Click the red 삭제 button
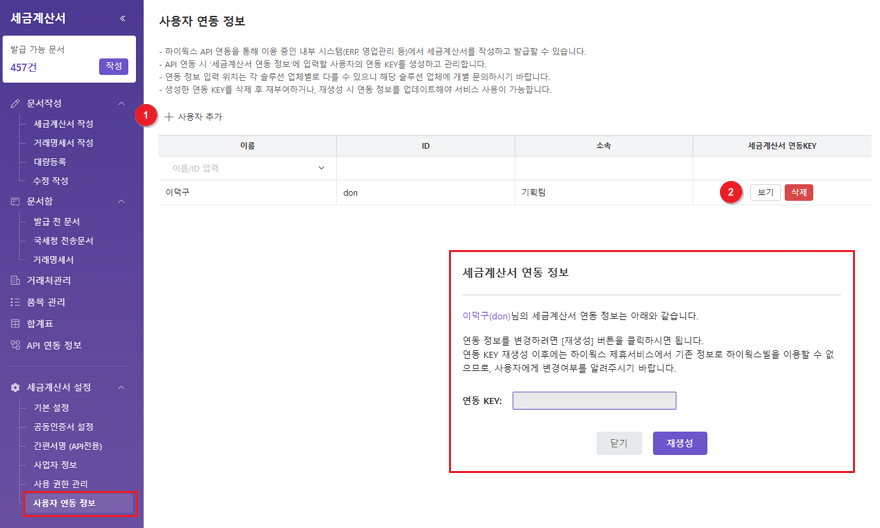 click(798, 193)
